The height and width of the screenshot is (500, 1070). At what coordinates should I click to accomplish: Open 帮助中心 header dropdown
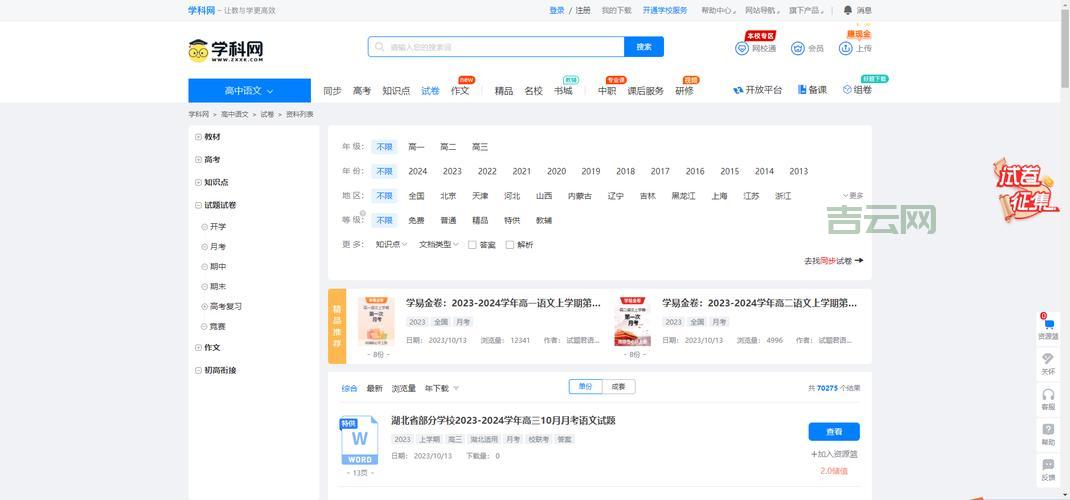click(719, 10)
